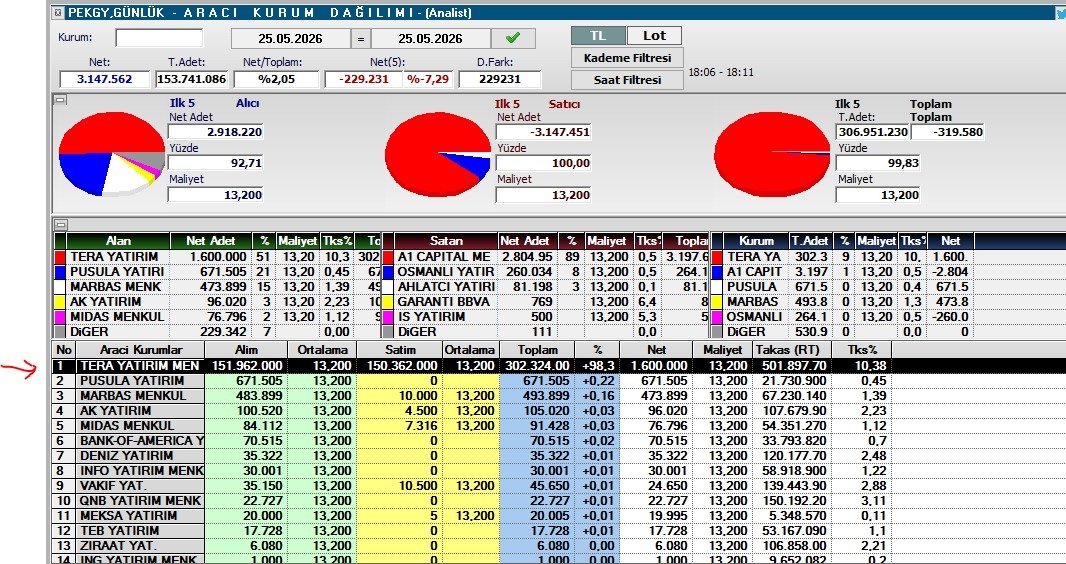Viewport: 1066px width, 564px height.
Task: Select the D.Fark value 229231
Action: coord(500,79)
